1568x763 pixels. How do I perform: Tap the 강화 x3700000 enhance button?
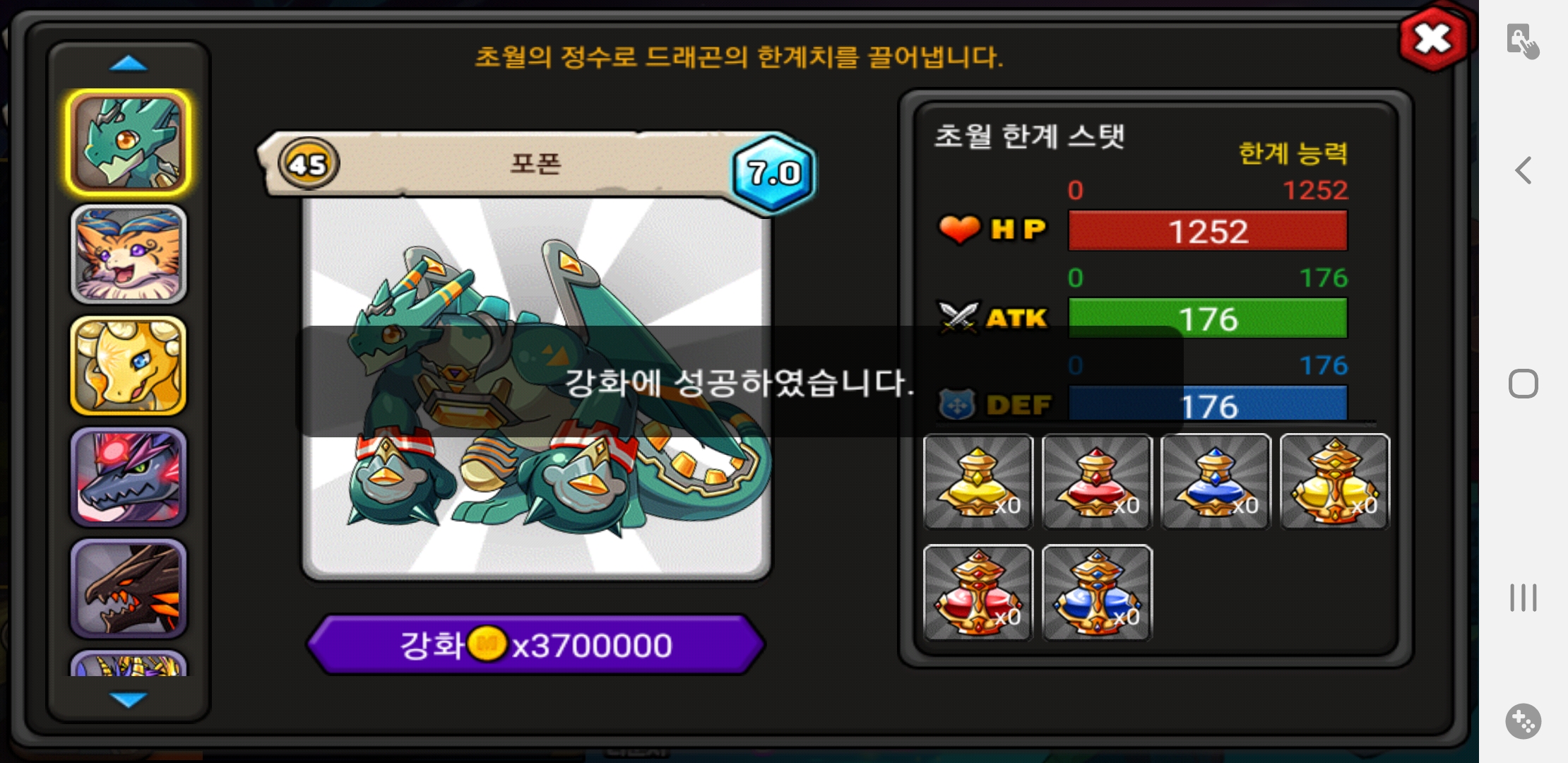[x=536, y=644]
